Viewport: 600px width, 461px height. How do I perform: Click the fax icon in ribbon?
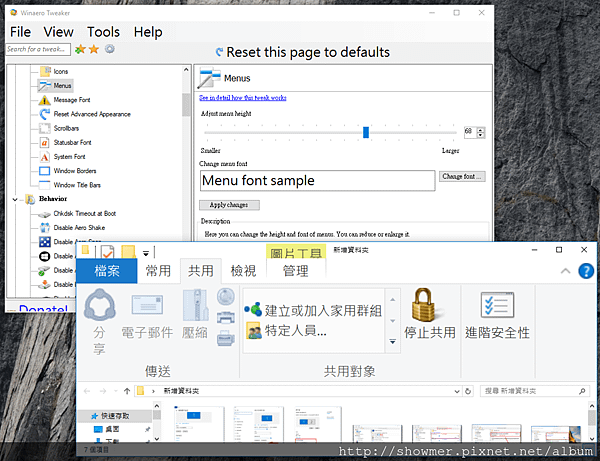pos(226,338)
